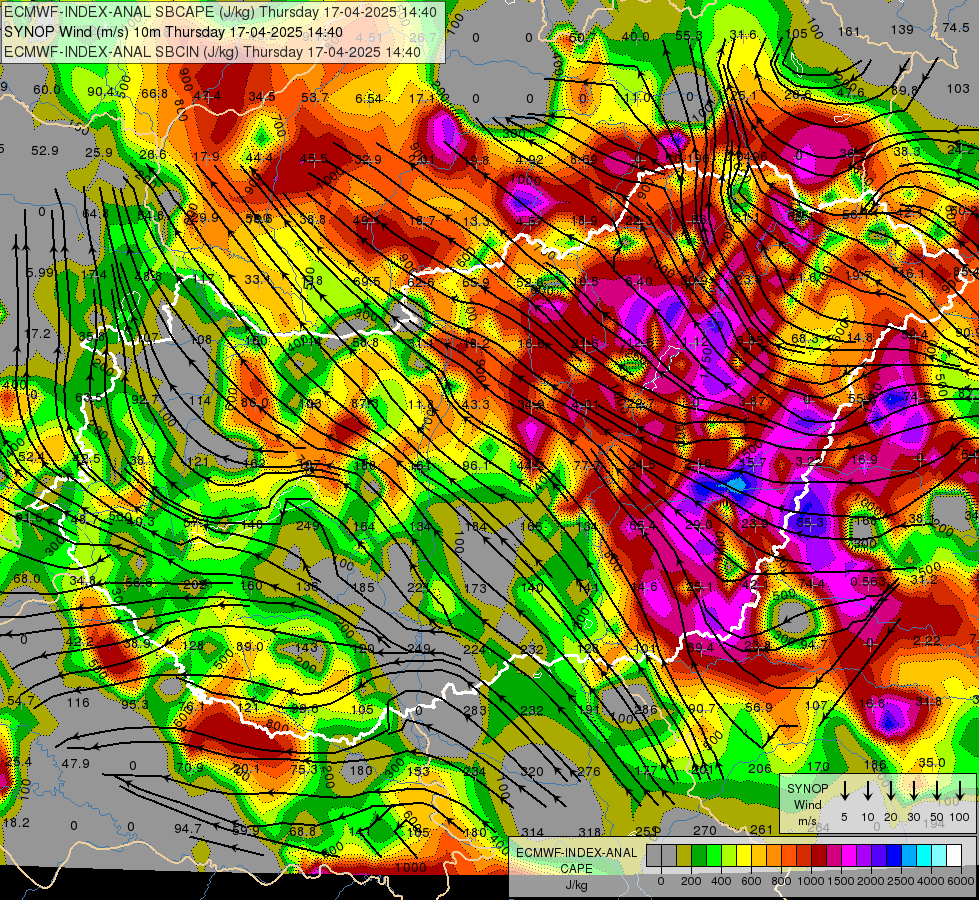This screenshot has height=900, width=979.
Task: Click the wind arrow above the 50 m/s label
Action: click(937, 790)
